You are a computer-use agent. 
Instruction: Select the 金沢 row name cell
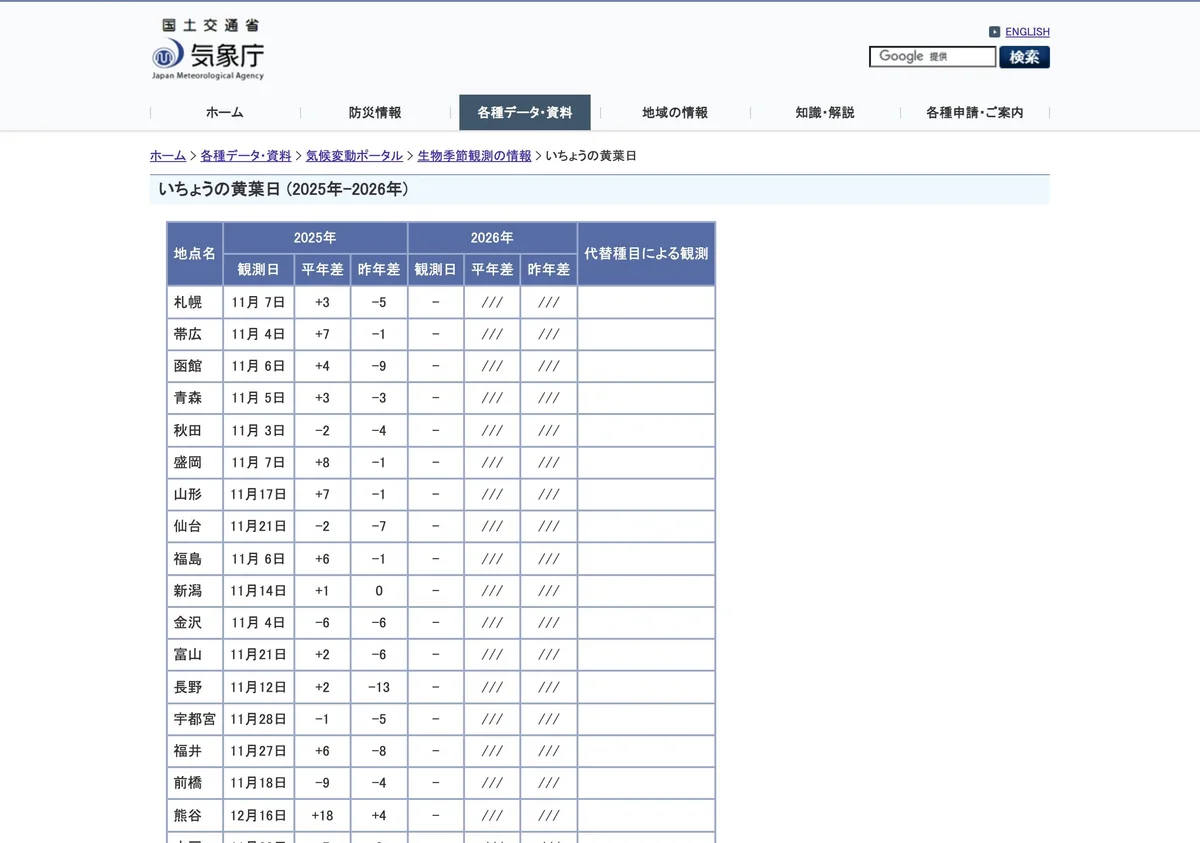(195, 623)
